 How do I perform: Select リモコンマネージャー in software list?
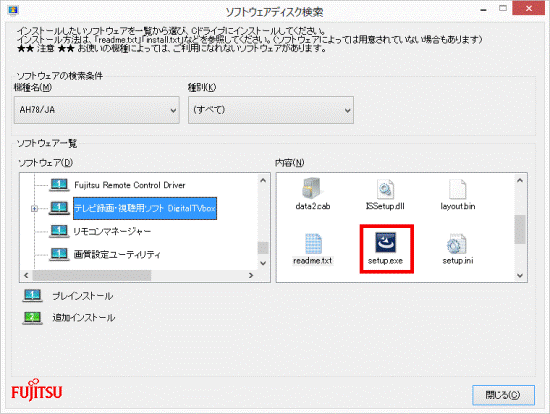click(112, 232)
